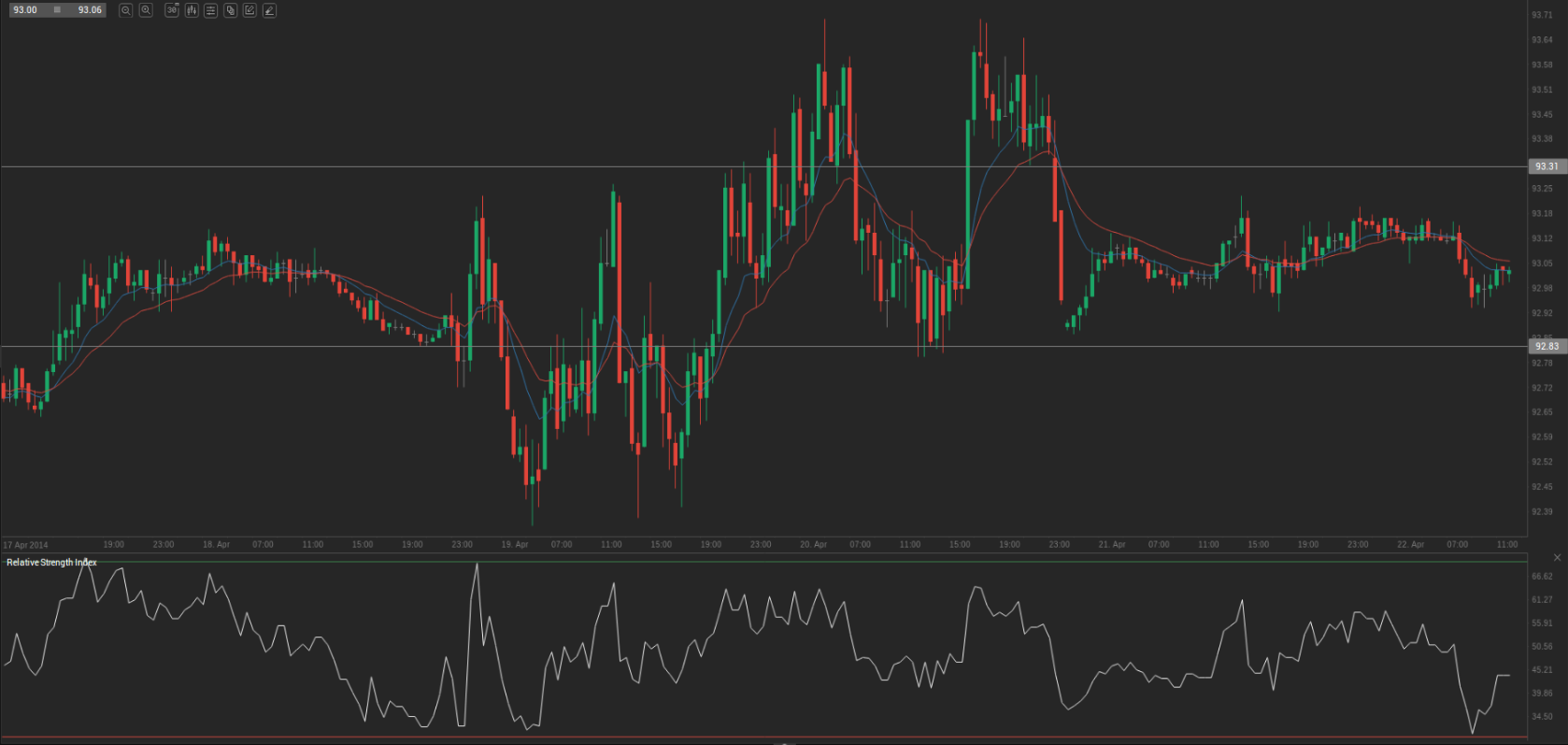The width and height of the screenshot is (1568, 745).
Task: Click the 21. Apr marker on time axis
Action: [1111, 544]
